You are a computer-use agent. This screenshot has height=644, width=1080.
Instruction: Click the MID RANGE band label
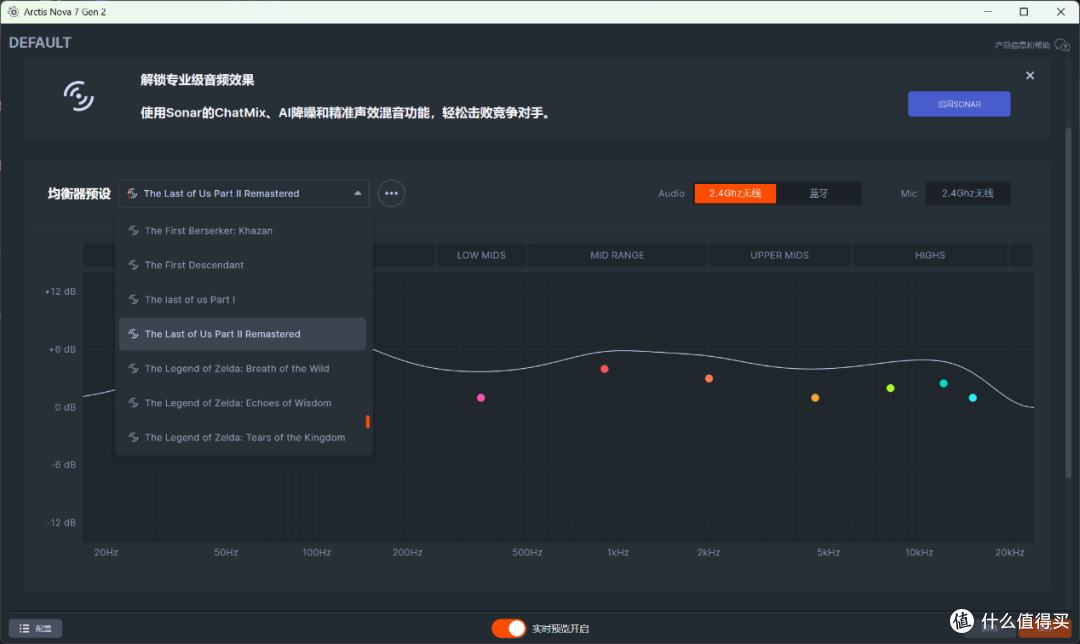coord(617,255)
